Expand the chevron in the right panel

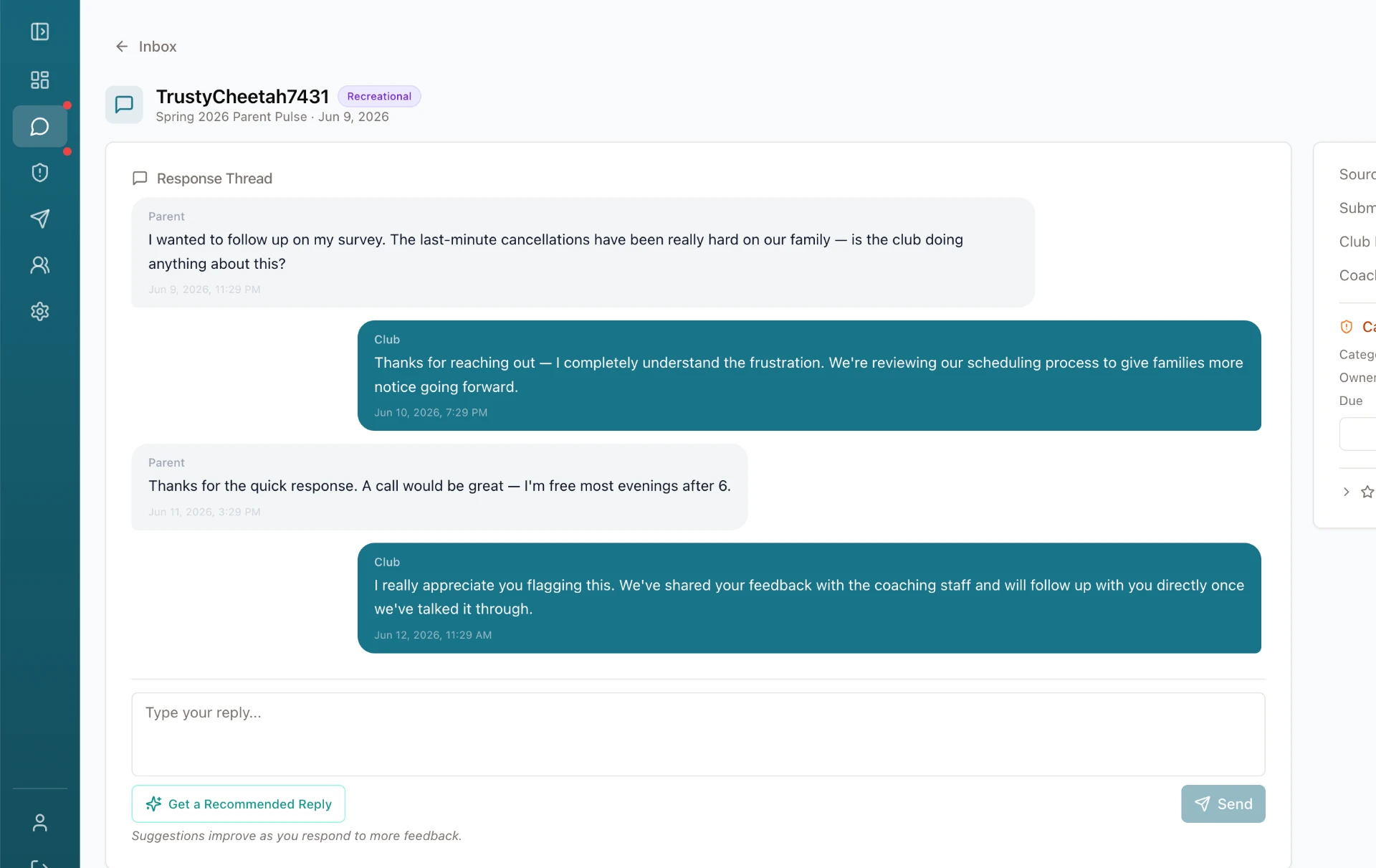point(1346,492)
